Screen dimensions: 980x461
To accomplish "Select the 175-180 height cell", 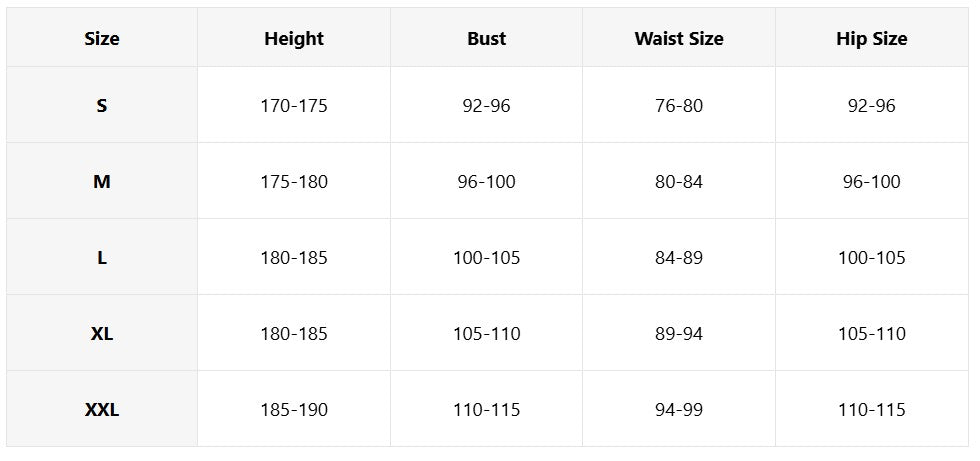I will click(294, 181).
